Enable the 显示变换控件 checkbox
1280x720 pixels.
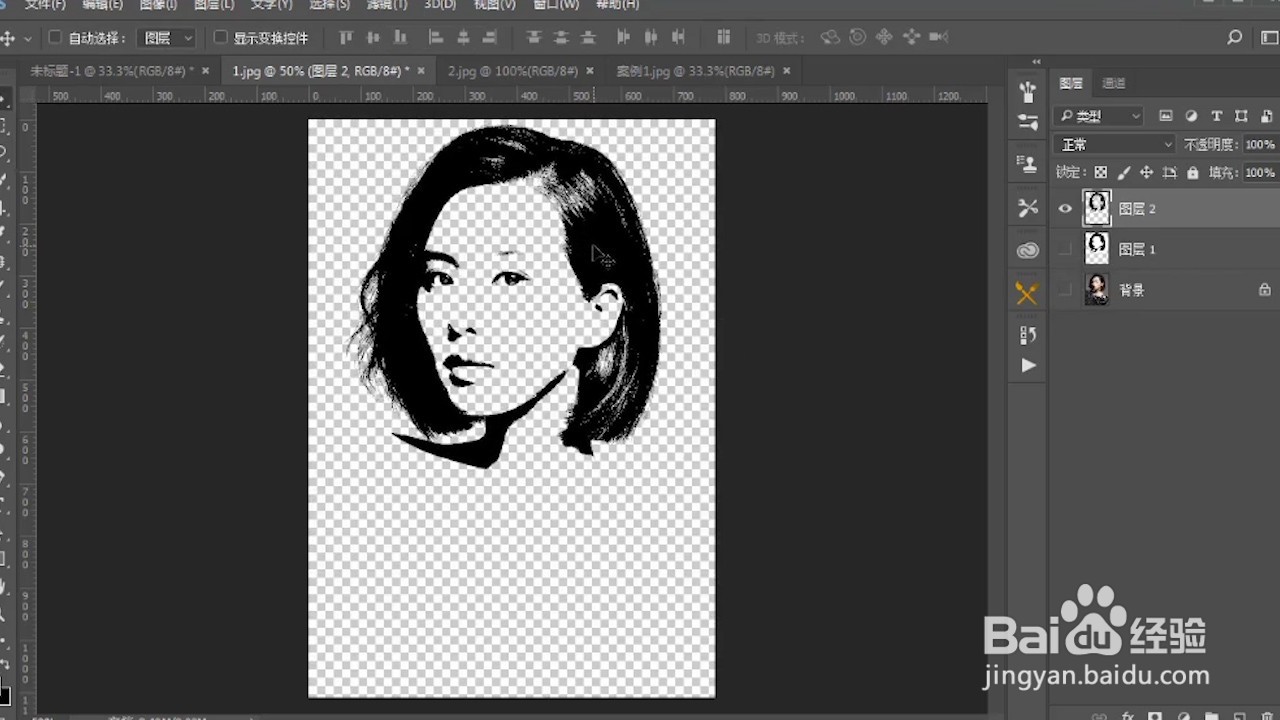pos(219,37)
